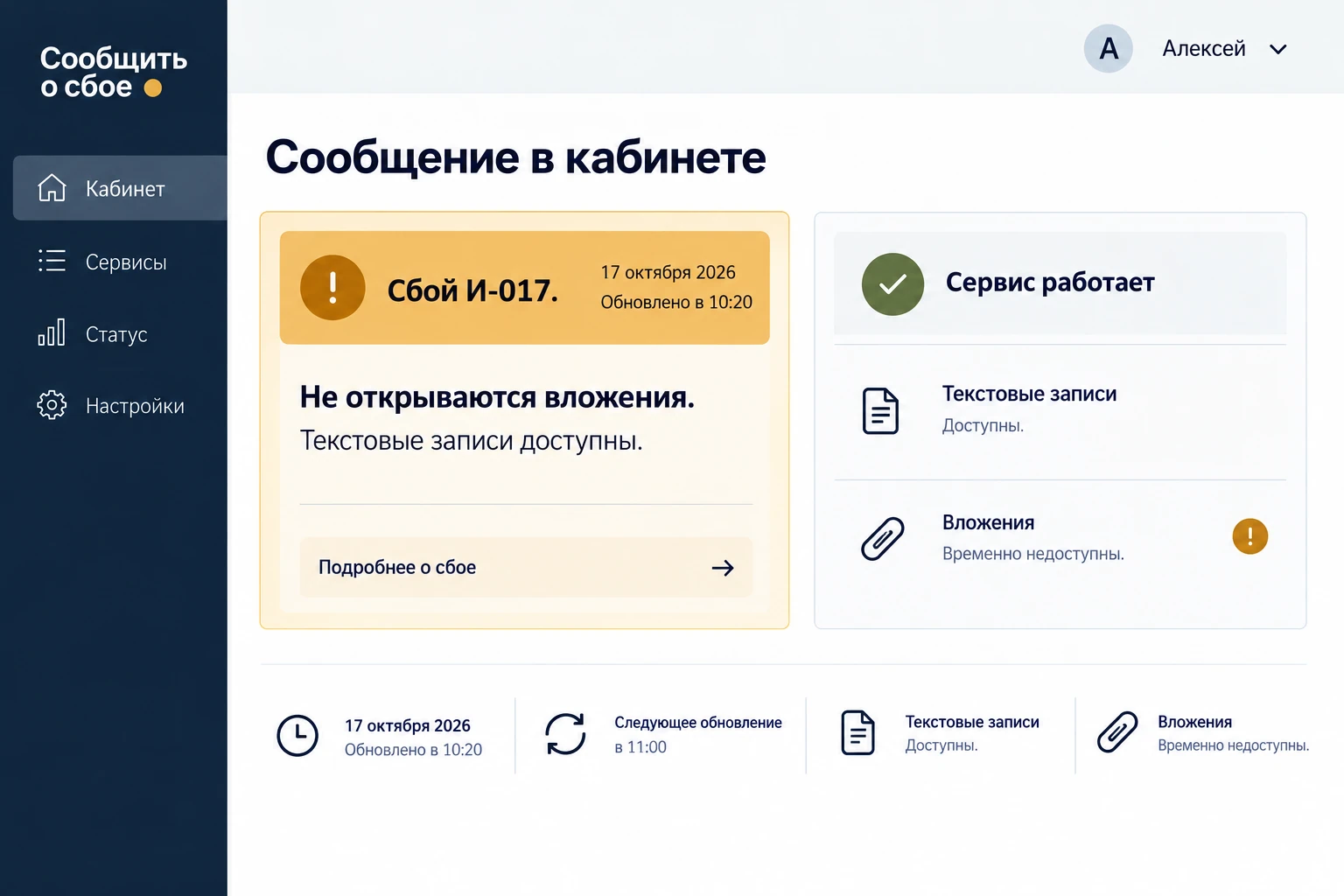Image resolution: width=1344 pixels, height=896 pixels.
Task: Open the Подробнее о сбое details button
Action: 526,568
